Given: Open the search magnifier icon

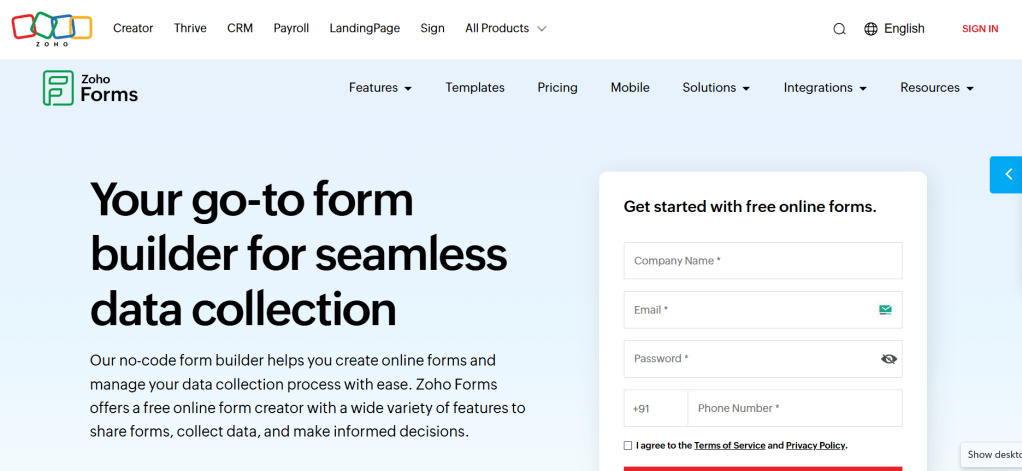Looking at the screenshot, I should [839, 29].
